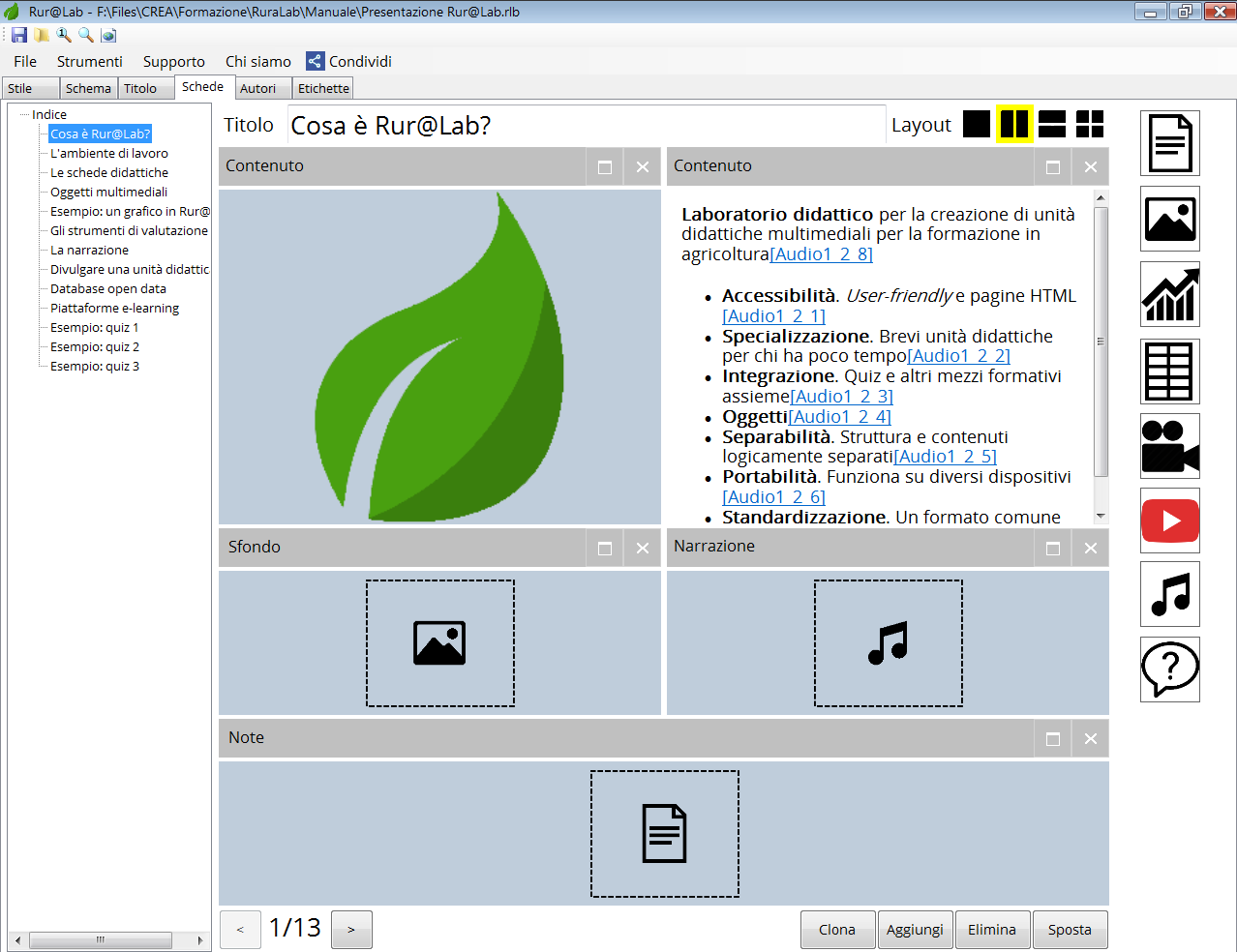Click the leaf logo image in Contenuto

pos(440,357)
